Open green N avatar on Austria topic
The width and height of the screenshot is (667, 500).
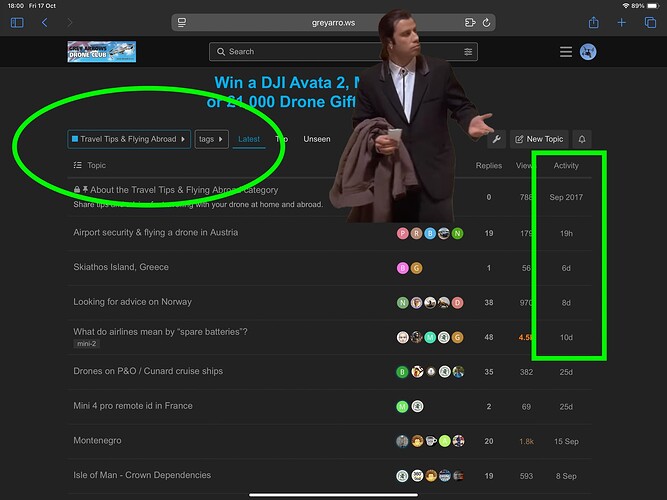pyautogui.click(x=457, y=233)
